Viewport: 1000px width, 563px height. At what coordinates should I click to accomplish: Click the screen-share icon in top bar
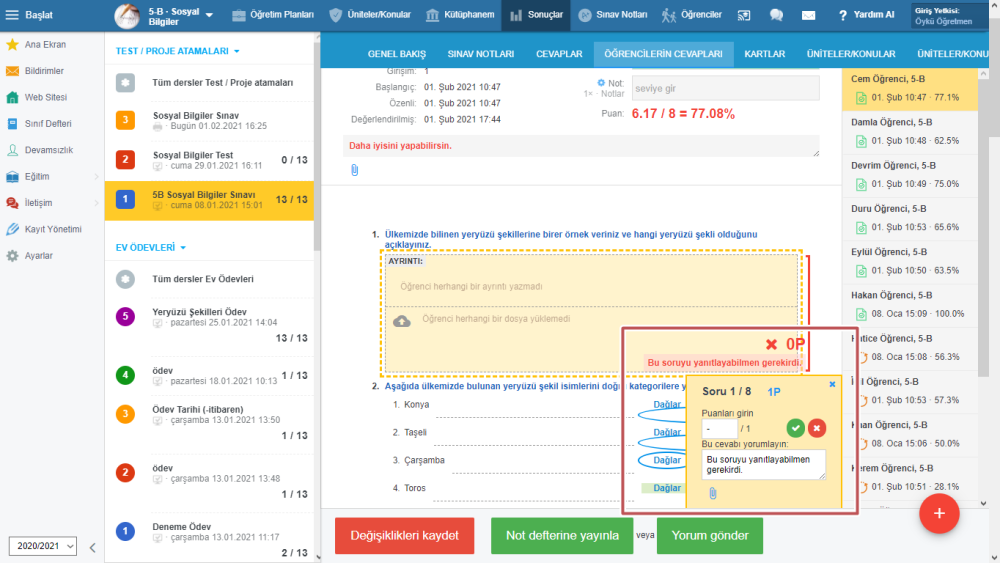(x=744, y=15)
